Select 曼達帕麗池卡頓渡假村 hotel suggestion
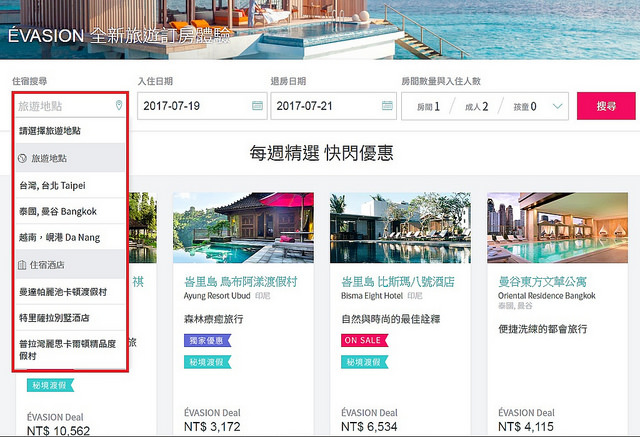The height and width of the screenshot is (437, 640). click(70, 292)
